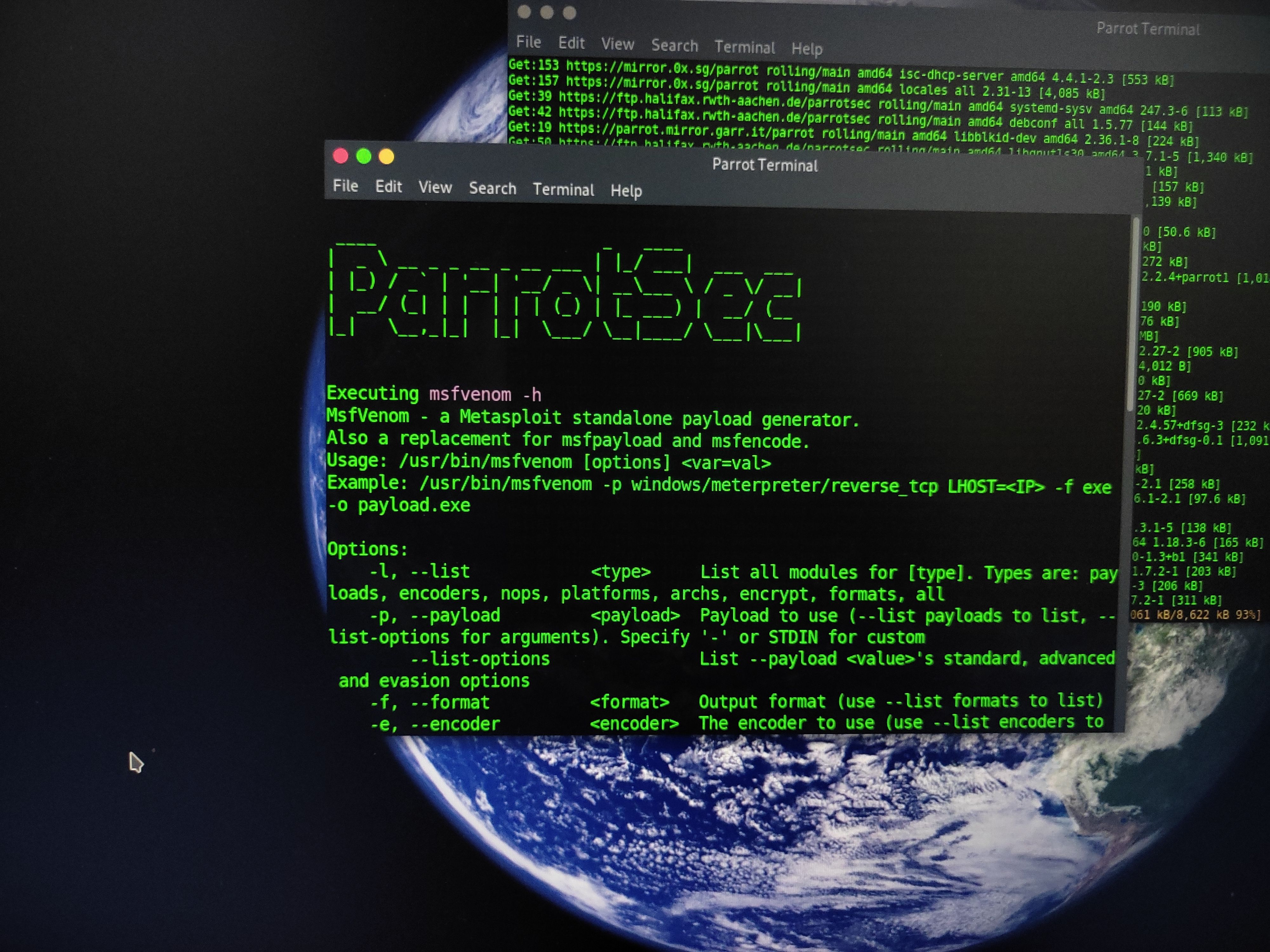1270x952 pixels.
Task: Open View menu in the background terminal
Action: point(617,44)
